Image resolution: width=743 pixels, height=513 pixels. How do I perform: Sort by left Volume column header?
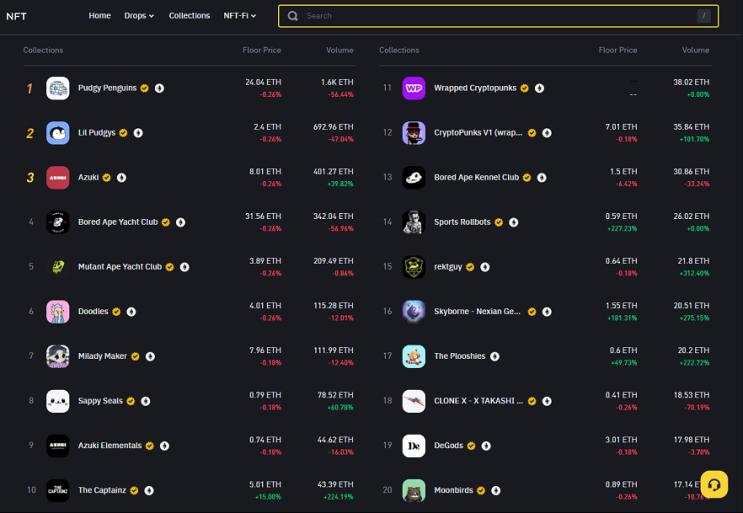point(339,50)
